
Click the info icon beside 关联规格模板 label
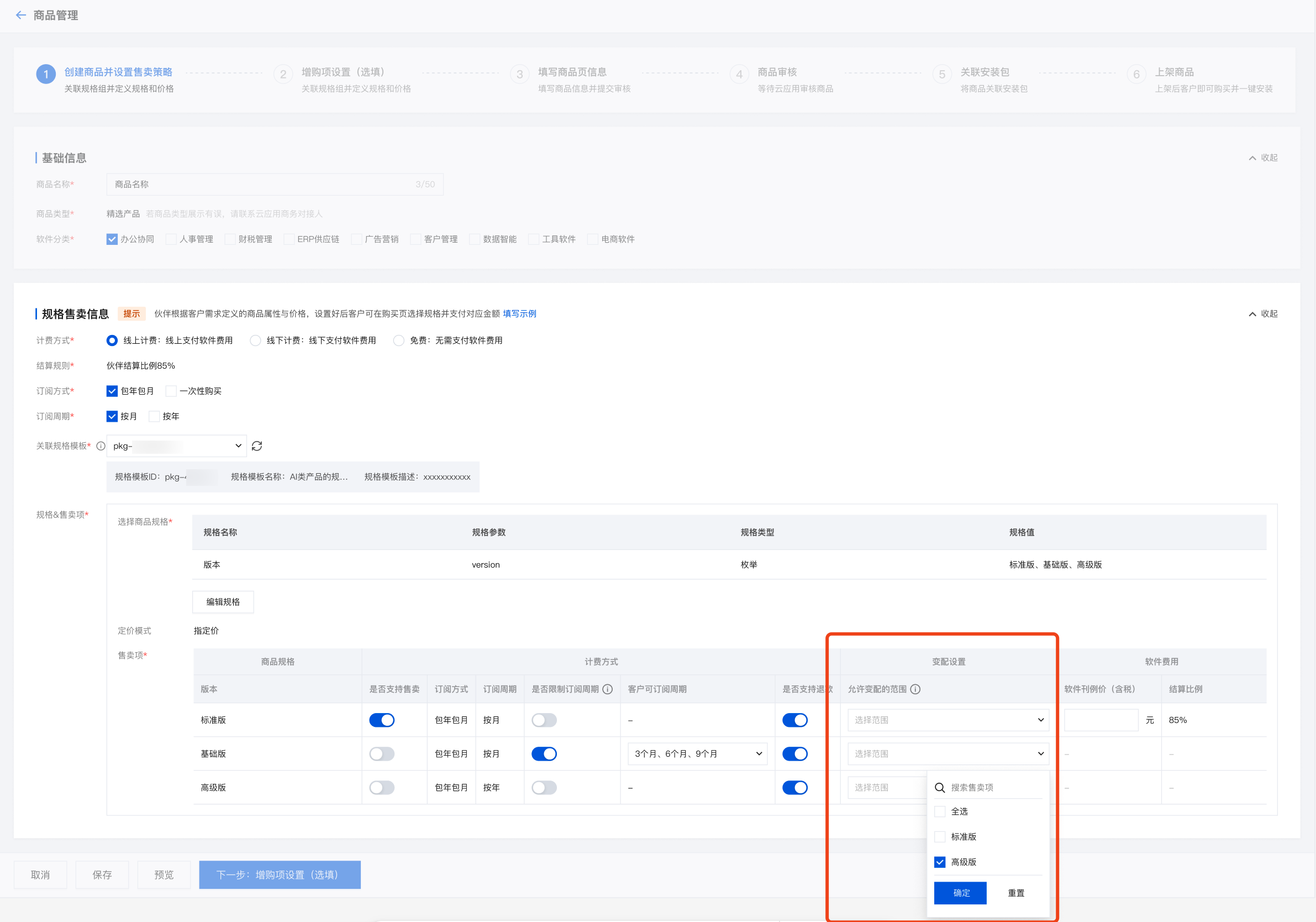coord(101,446)
